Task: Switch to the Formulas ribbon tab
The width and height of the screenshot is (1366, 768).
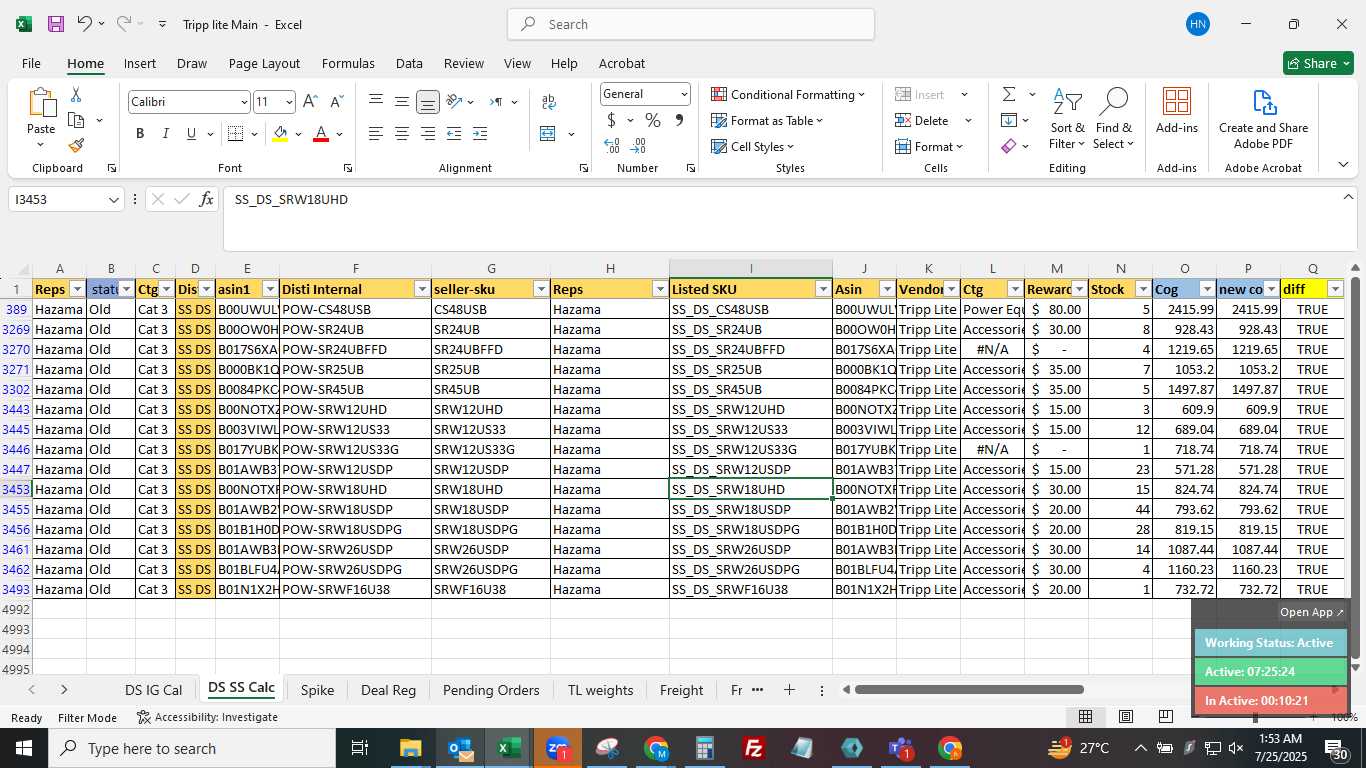Action: (348, 63)
